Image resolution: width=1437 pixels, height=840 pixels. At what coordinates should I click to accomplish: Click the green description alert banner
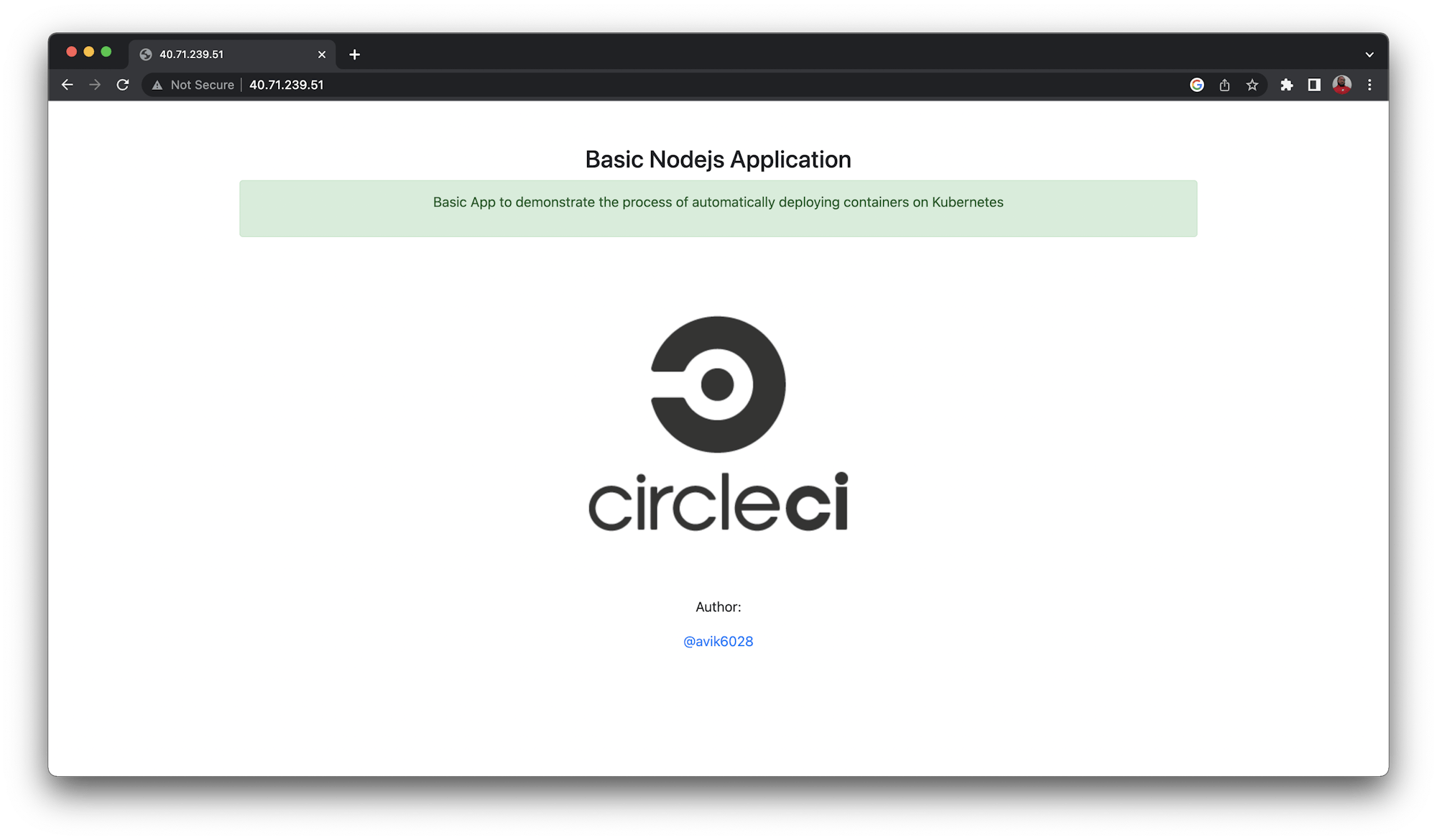tap(718, 208)
